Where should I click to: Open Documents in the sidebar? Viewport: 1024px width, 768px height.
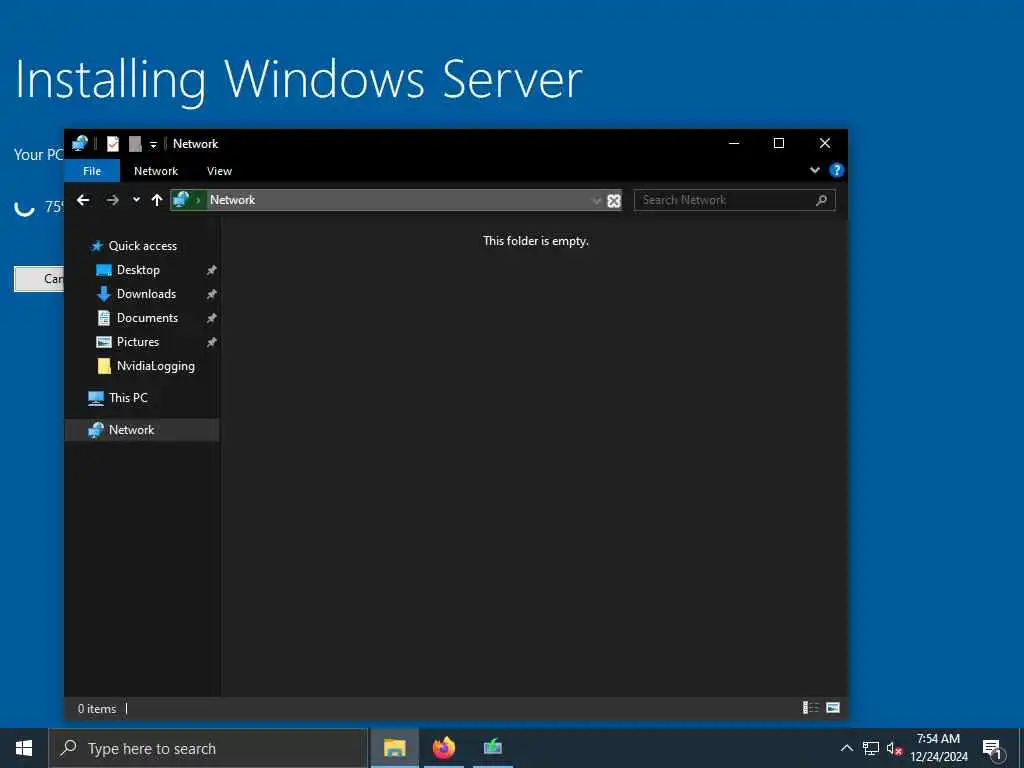click(x=147, y=318)
